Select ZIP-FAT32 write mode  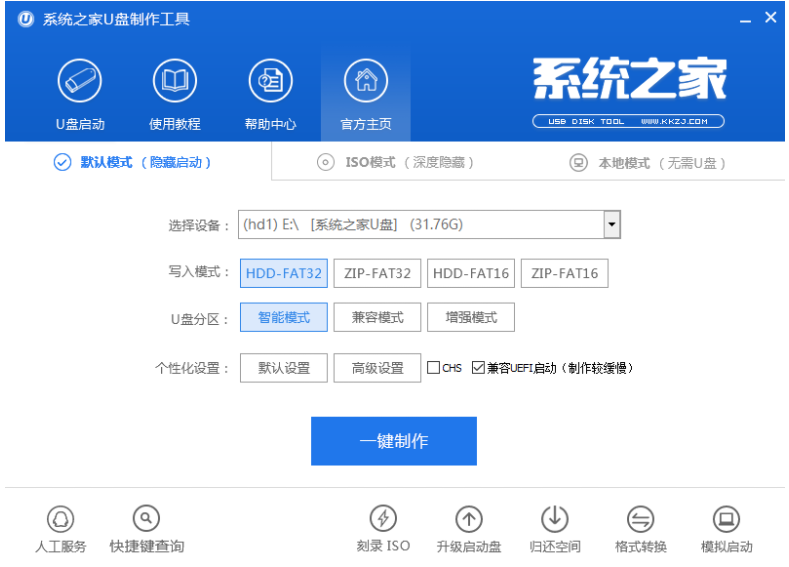[x=377, y=273]
